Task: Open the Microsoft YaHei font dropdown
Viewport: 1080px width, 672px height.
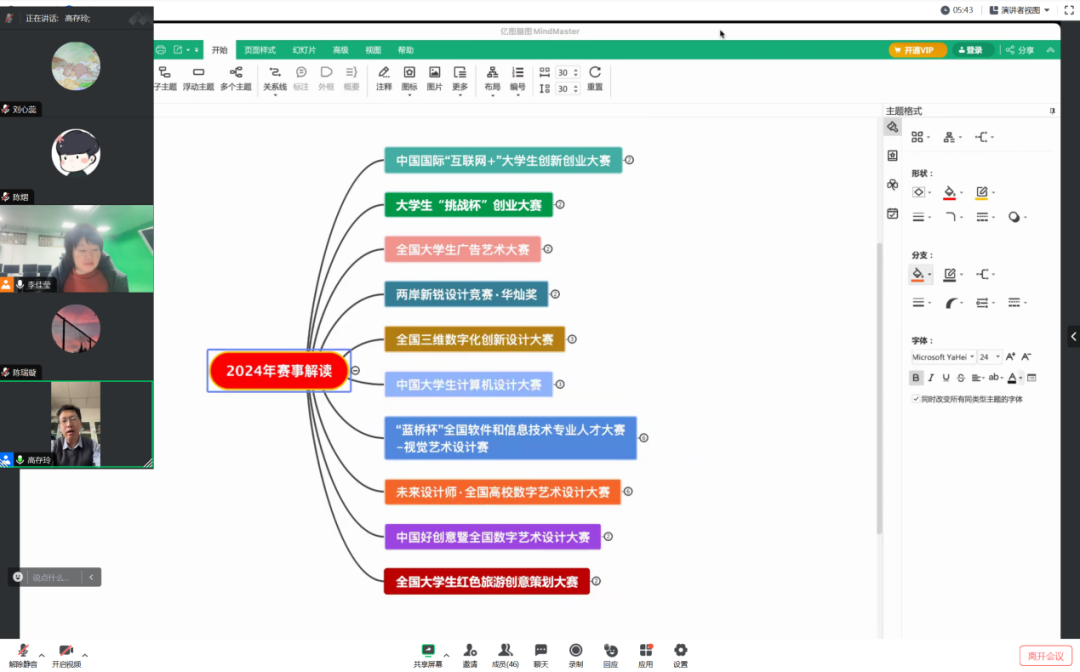Action: (942, 356)
